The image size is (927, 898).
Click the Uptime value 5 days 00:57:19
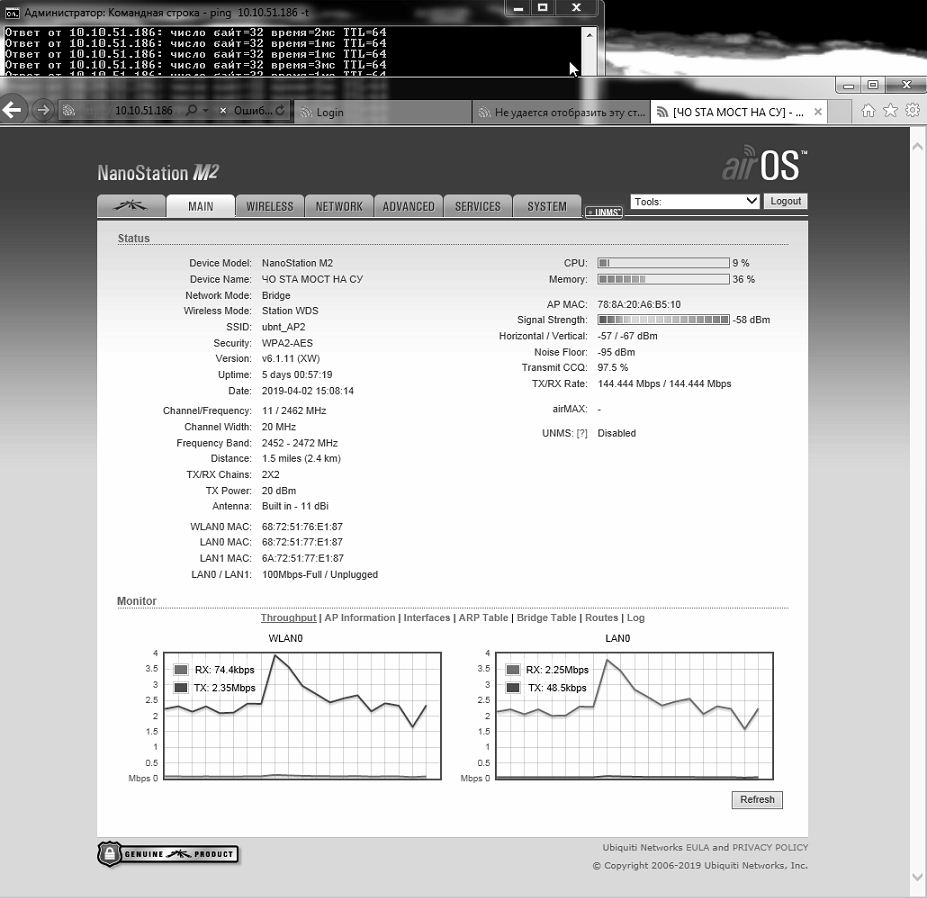(x=297, y=375)
